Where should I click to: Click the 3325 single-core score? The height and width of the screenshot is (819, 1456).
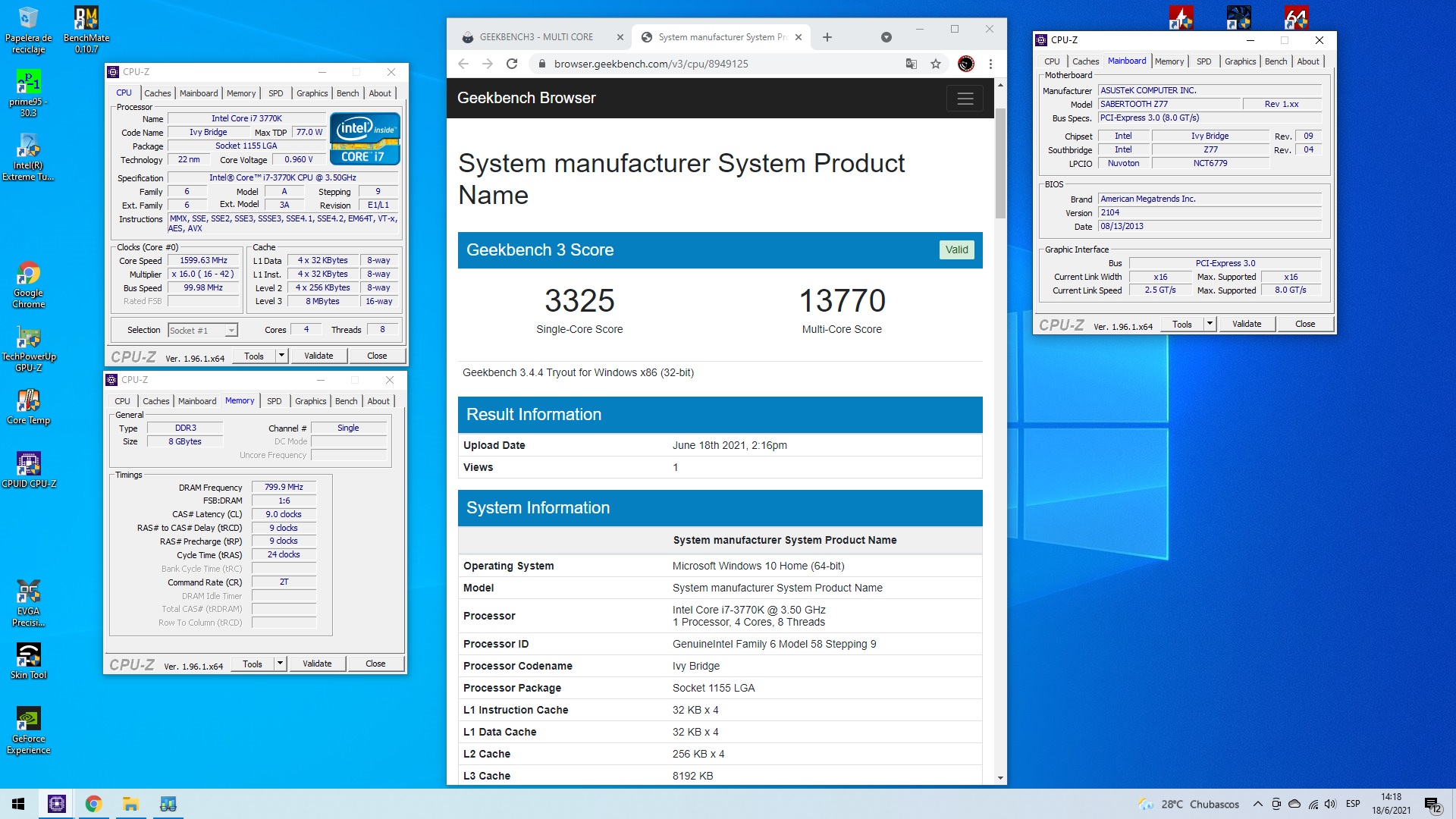click(579, 301)
